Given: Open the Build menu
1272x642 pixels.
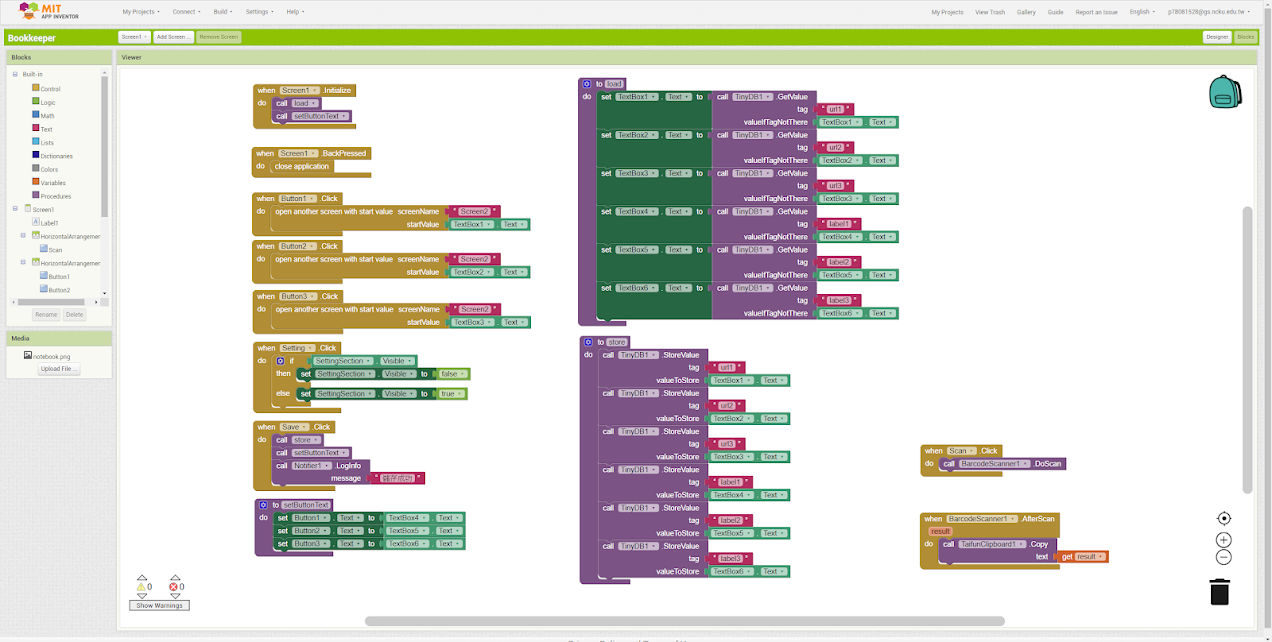Looking at the screenshot, I should point(223,12).
